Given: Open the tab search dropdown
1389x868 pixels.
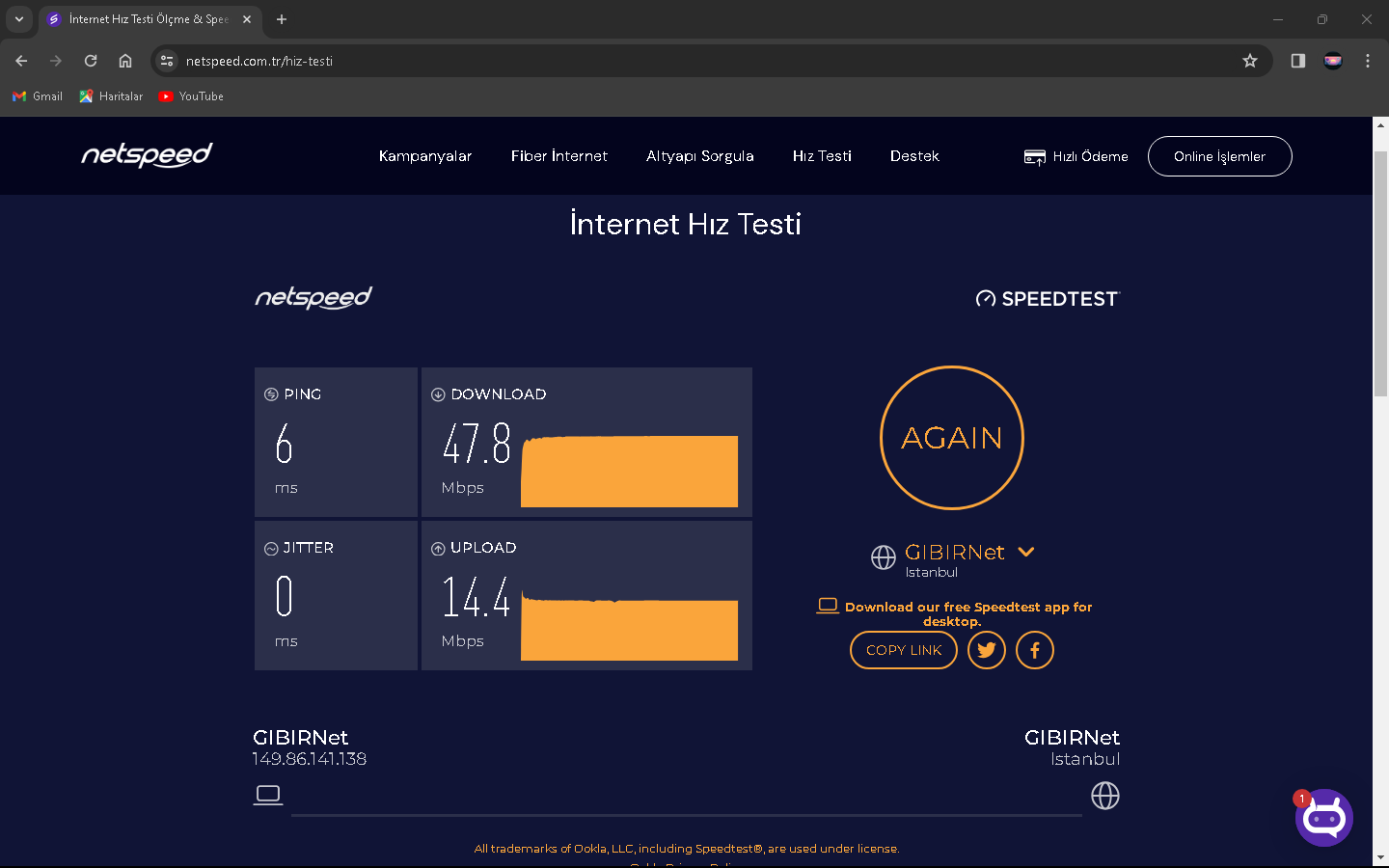Looking at the screenshot, I should [x=19, y=19].
